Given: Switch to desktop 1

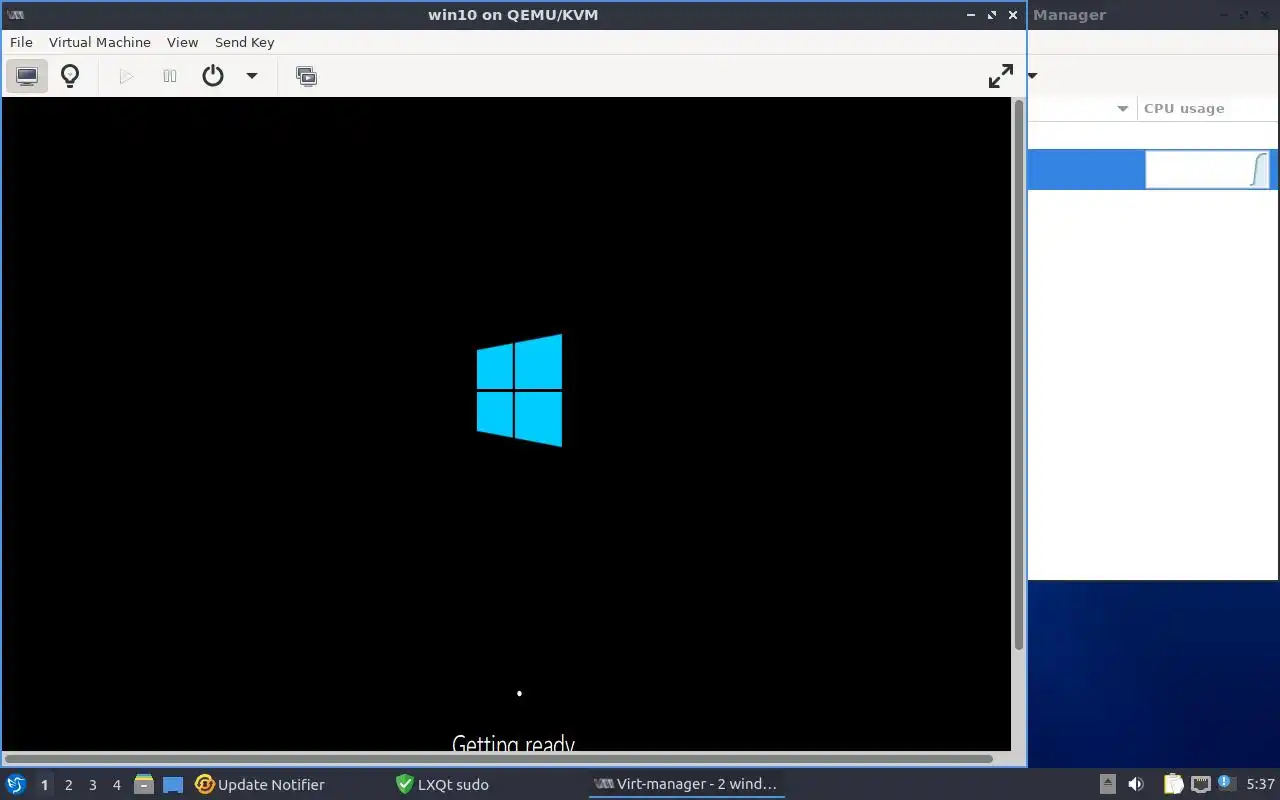Looking at the screenshot, I should click(x=44, y=785).
